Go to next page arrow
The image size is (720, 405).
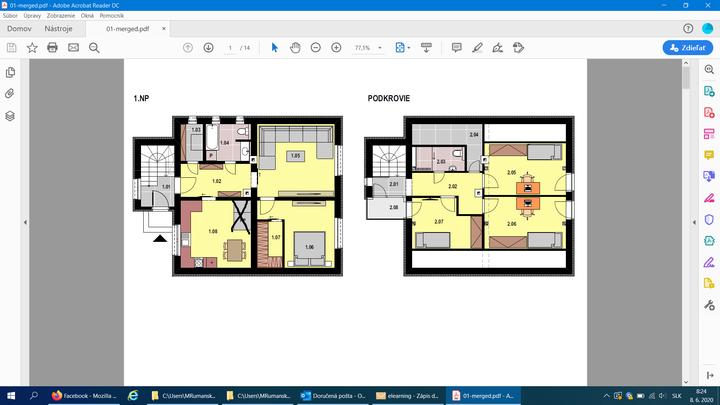(208, 48)
